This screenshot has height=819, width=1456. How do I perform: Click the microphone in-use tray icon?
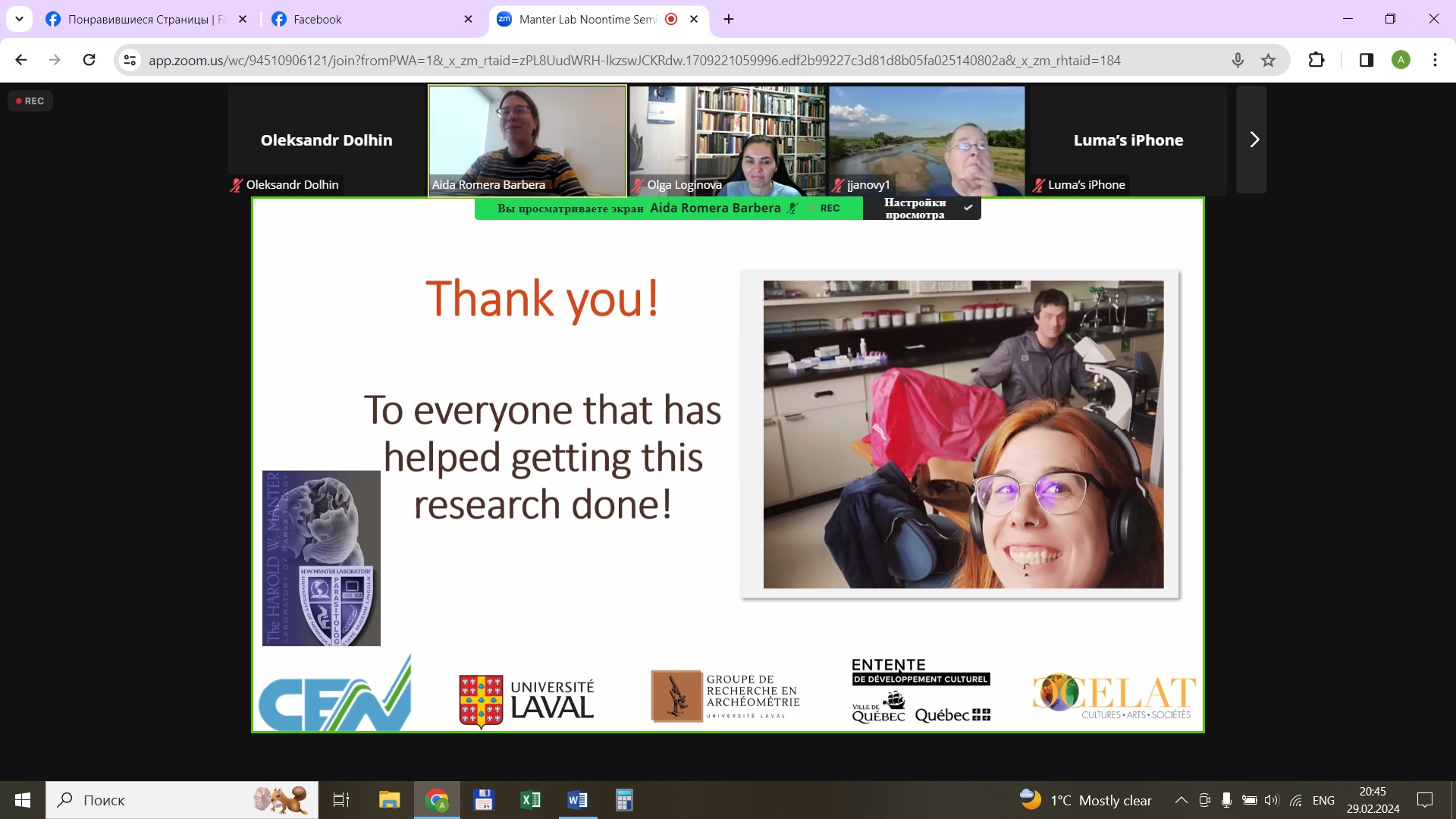pos(1226,800)
